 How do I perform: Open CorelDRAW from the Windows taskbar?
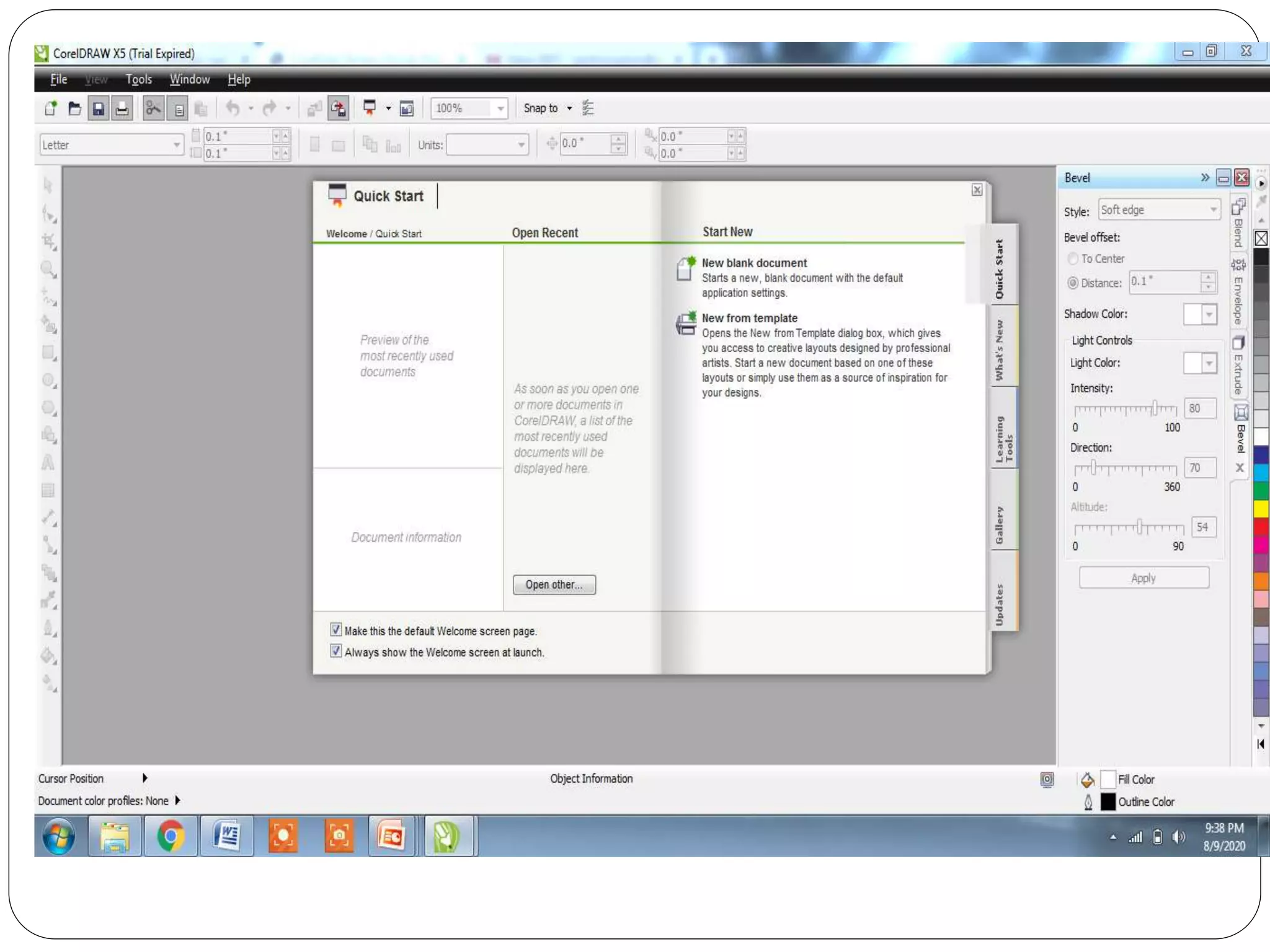tap(448, 836)
